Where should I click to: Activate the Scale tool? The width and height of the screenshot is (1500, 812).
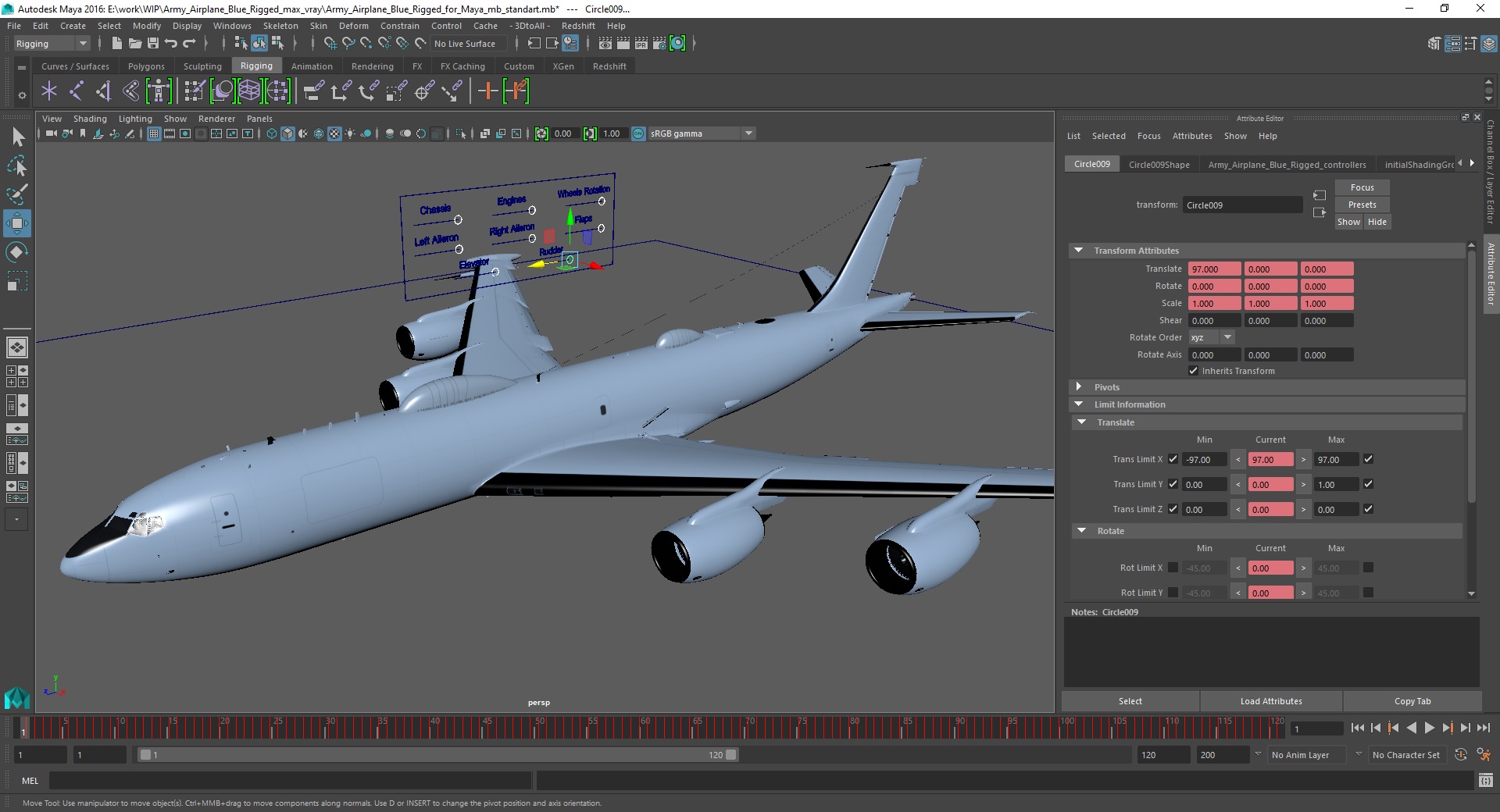point(17,280)
